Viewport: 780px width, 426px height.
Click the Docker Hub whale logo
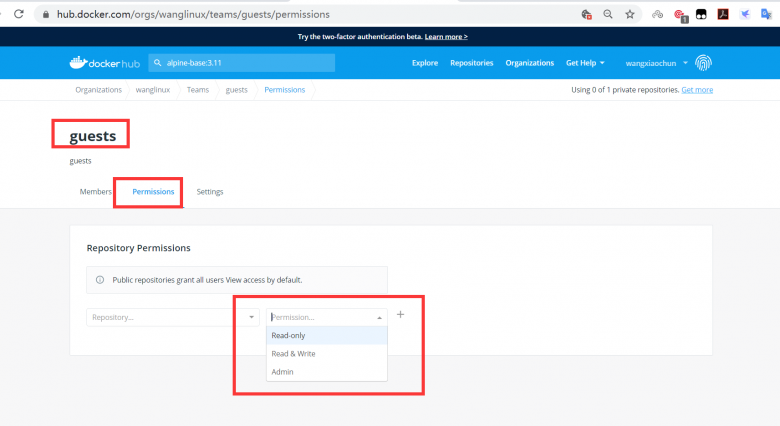click(x=104, y=63)
